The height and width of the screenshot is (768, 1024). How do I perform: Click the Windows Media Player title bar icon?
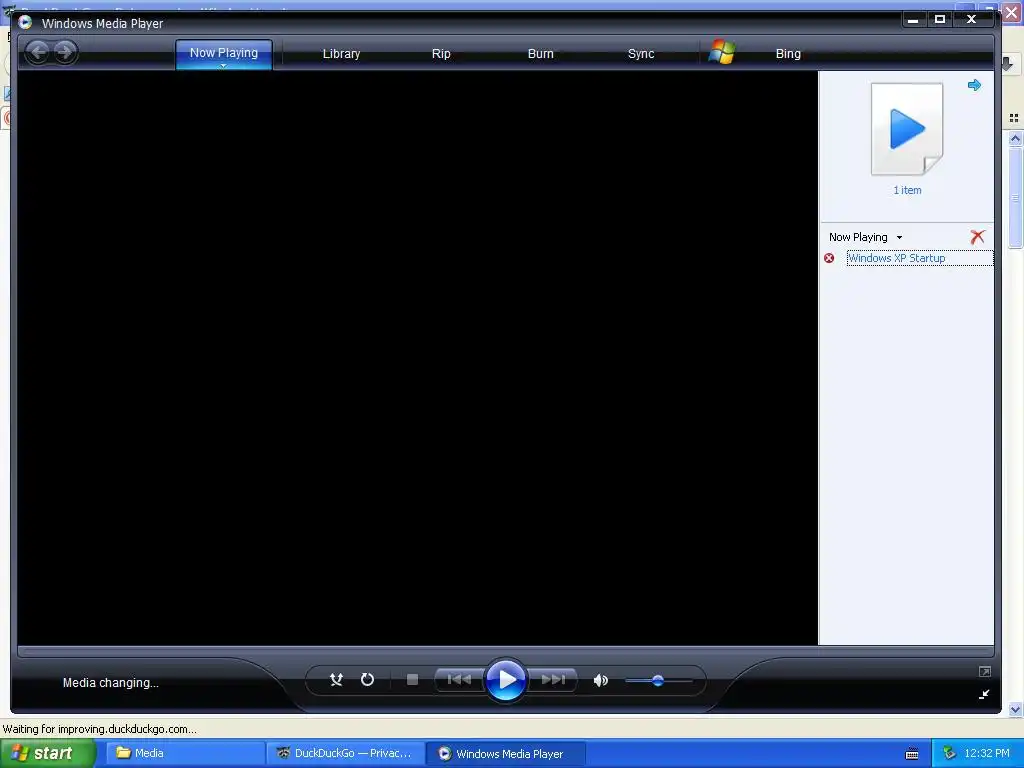pos(25,22)
